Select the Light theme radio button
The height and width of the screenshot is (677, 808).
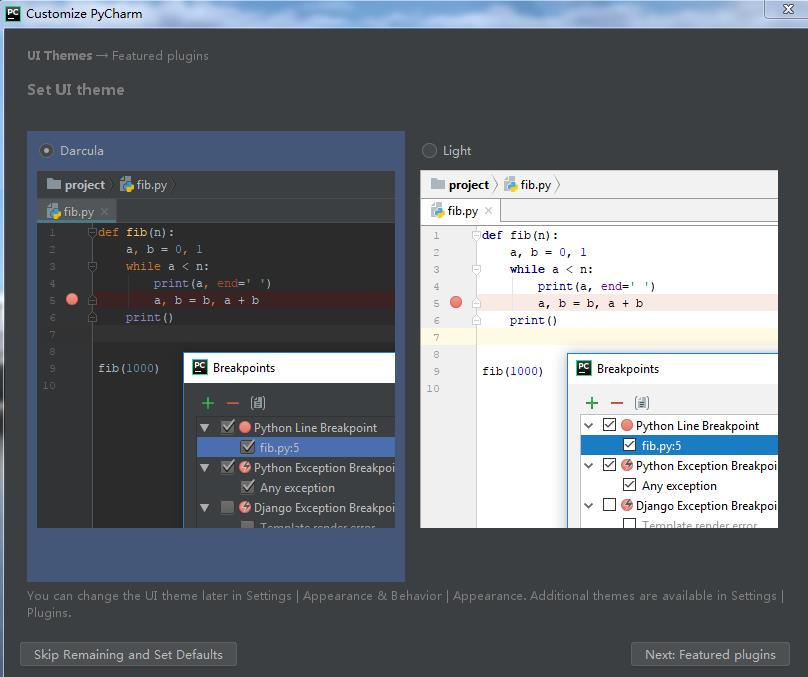pos(429,151)
